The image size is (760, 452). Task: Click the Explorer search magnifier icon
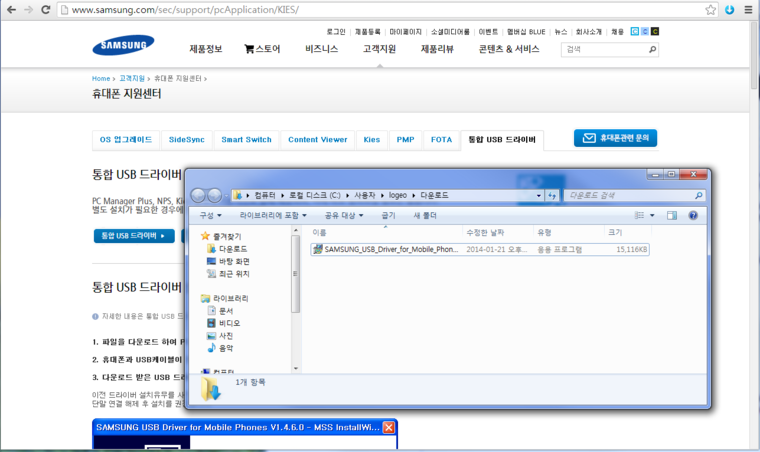698,195
